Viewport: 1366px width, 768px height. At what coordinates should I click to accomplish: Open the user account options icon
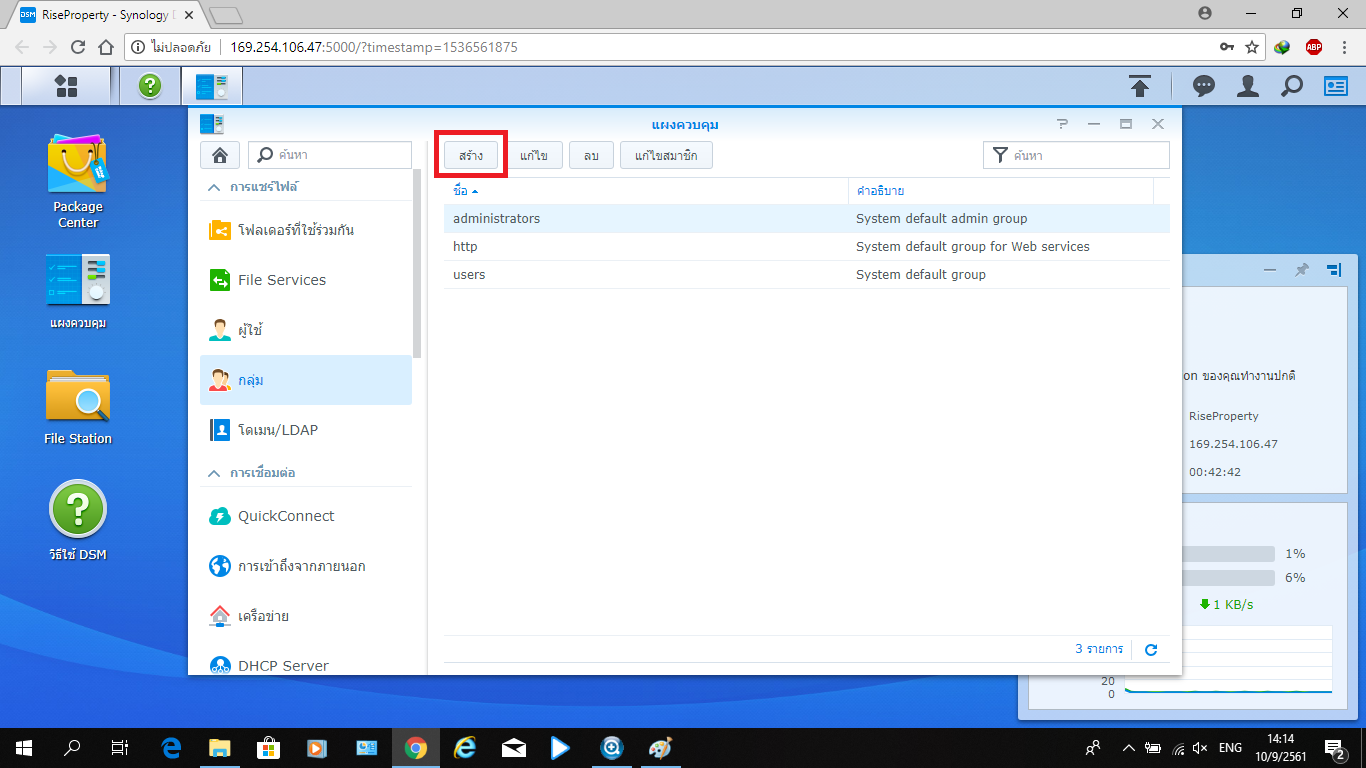click(x=1247, y=87)
